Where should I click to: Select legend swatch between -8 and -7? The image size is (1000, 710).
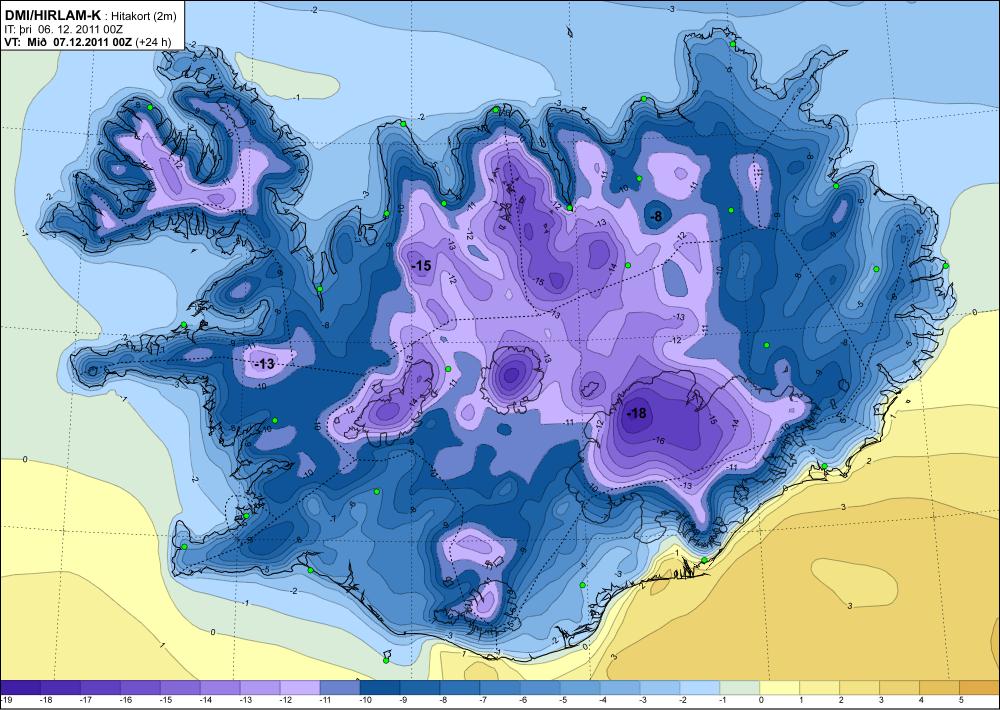[x=459, y=688]
